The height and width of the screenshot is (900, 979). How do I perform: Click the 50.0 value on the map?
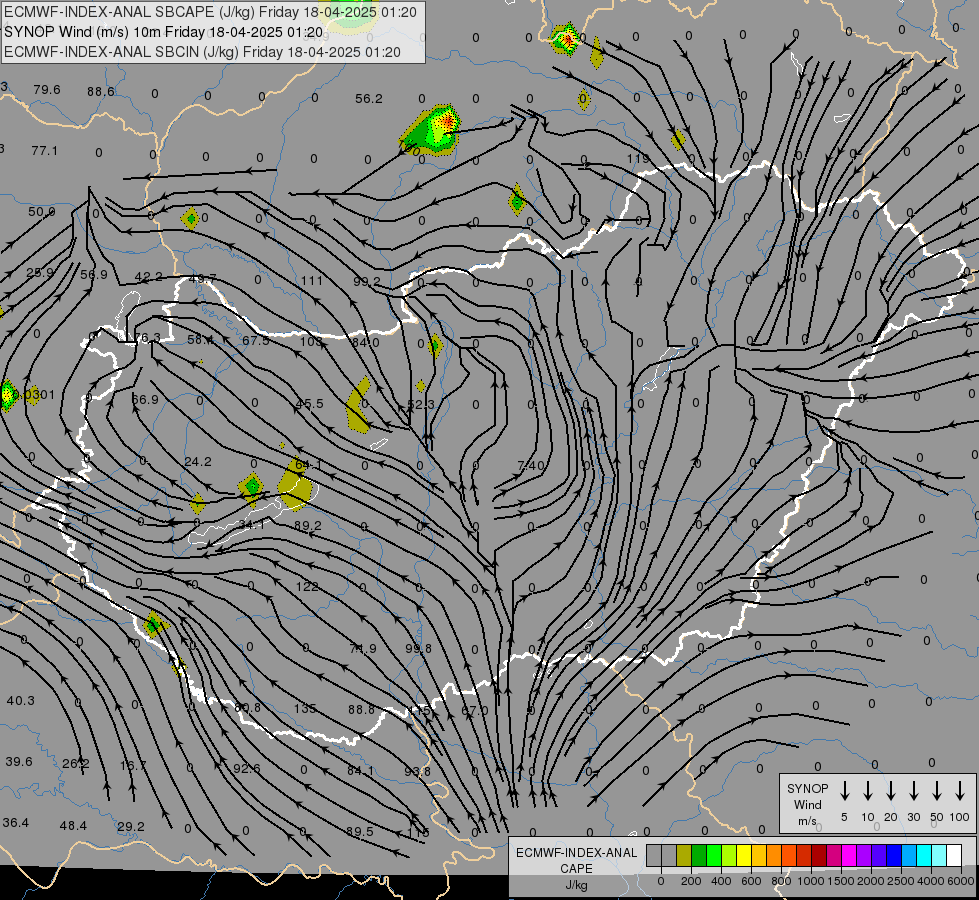click(x=41, y=212)
